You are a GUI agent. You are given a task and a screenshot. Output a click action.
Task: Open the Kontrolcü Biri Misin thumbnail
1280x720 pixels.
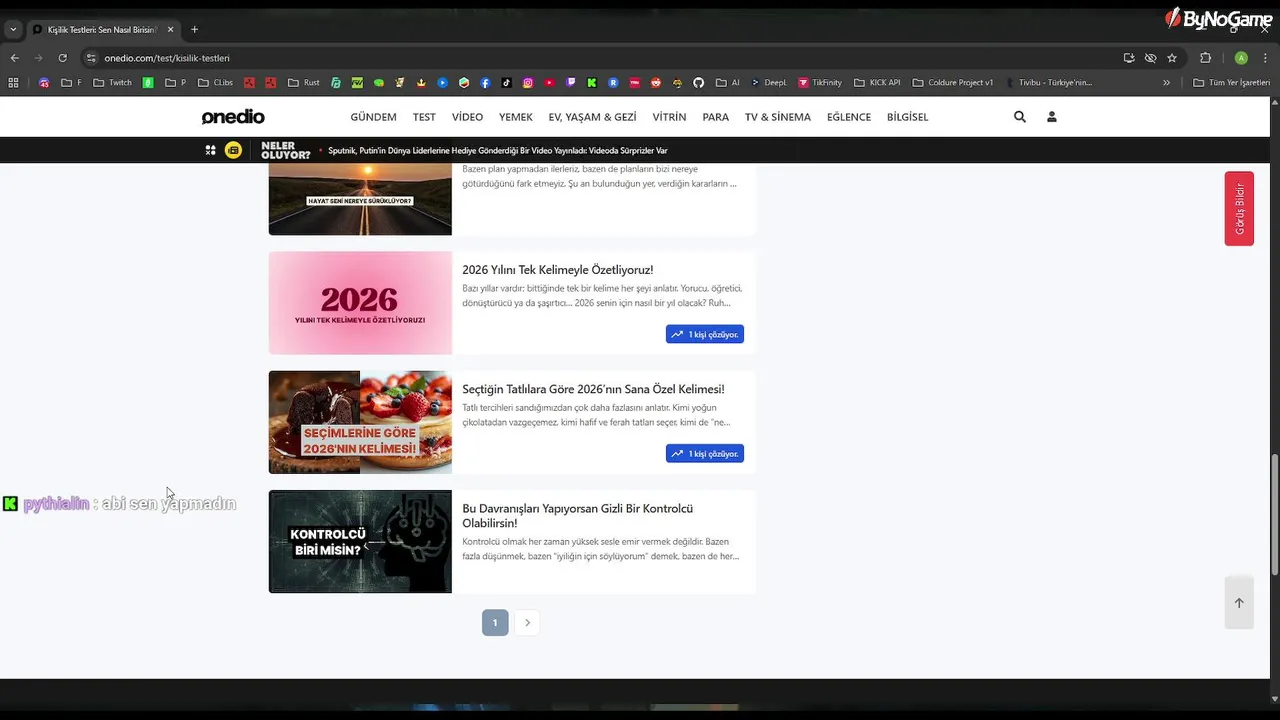point(360,541)
